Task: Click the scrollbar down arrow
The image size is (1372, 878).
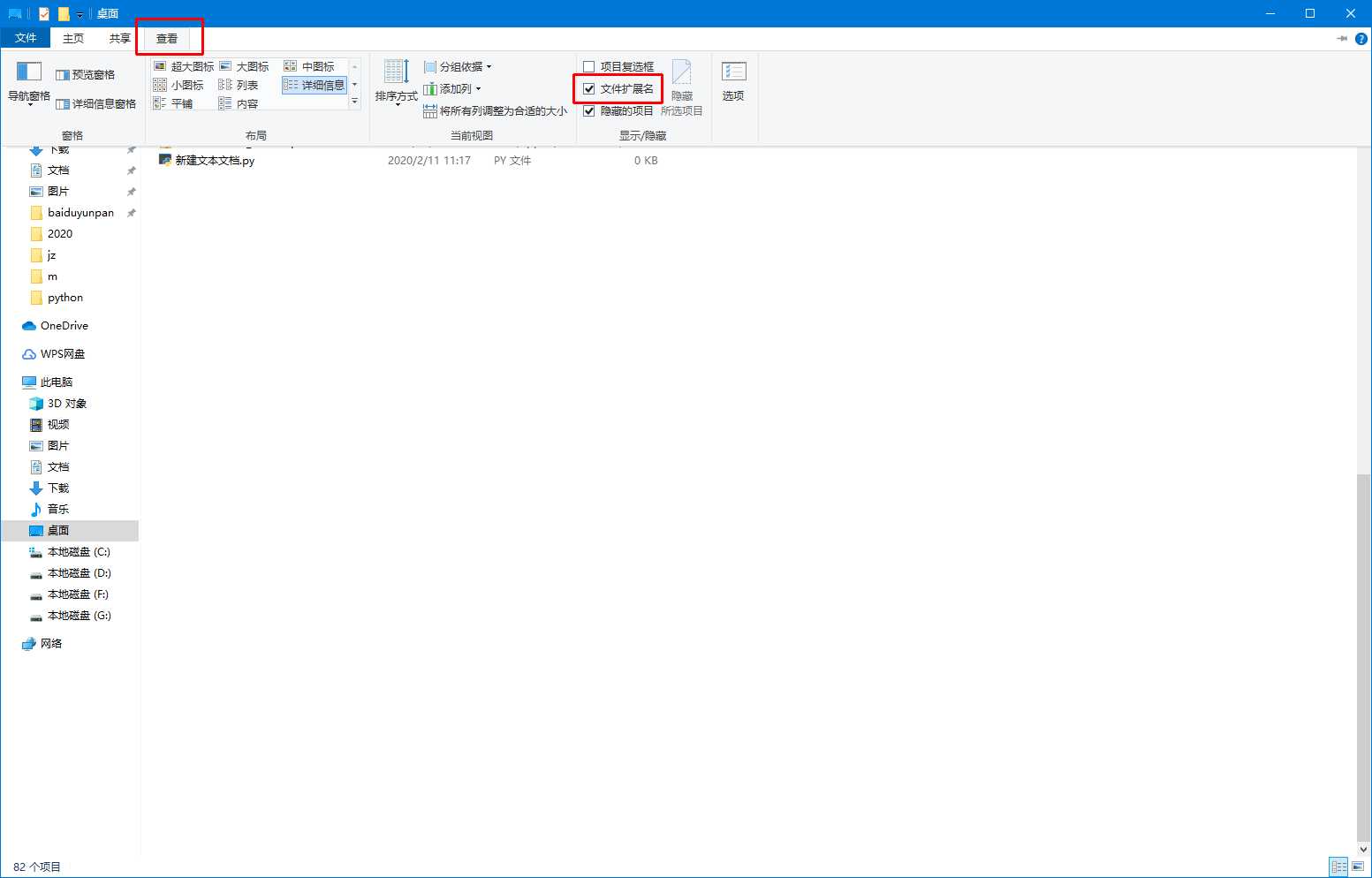Action: pos(1364,849)
